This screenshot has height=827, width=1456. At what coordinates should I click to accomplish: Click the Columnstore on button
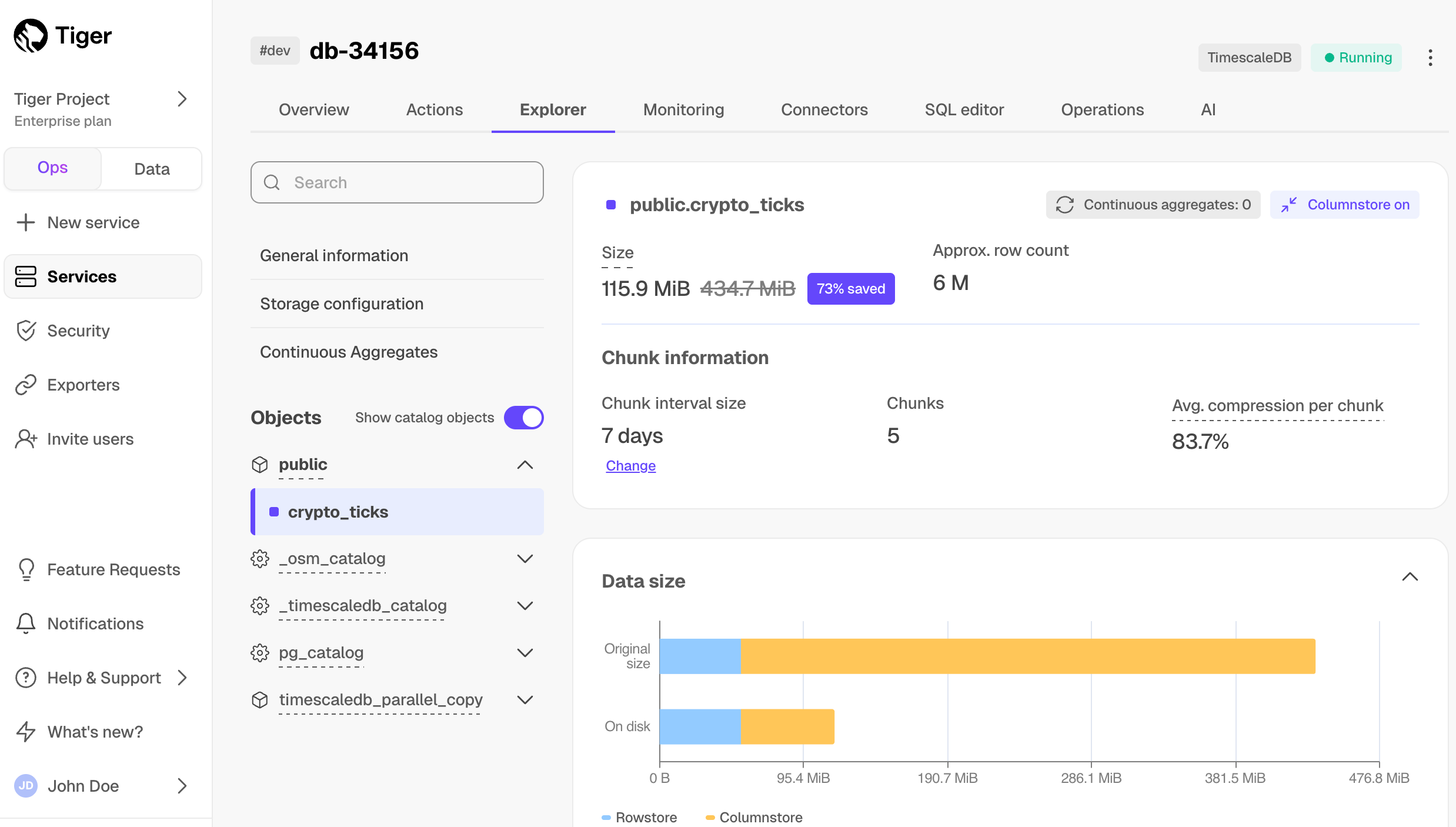tap(1344, 205)
